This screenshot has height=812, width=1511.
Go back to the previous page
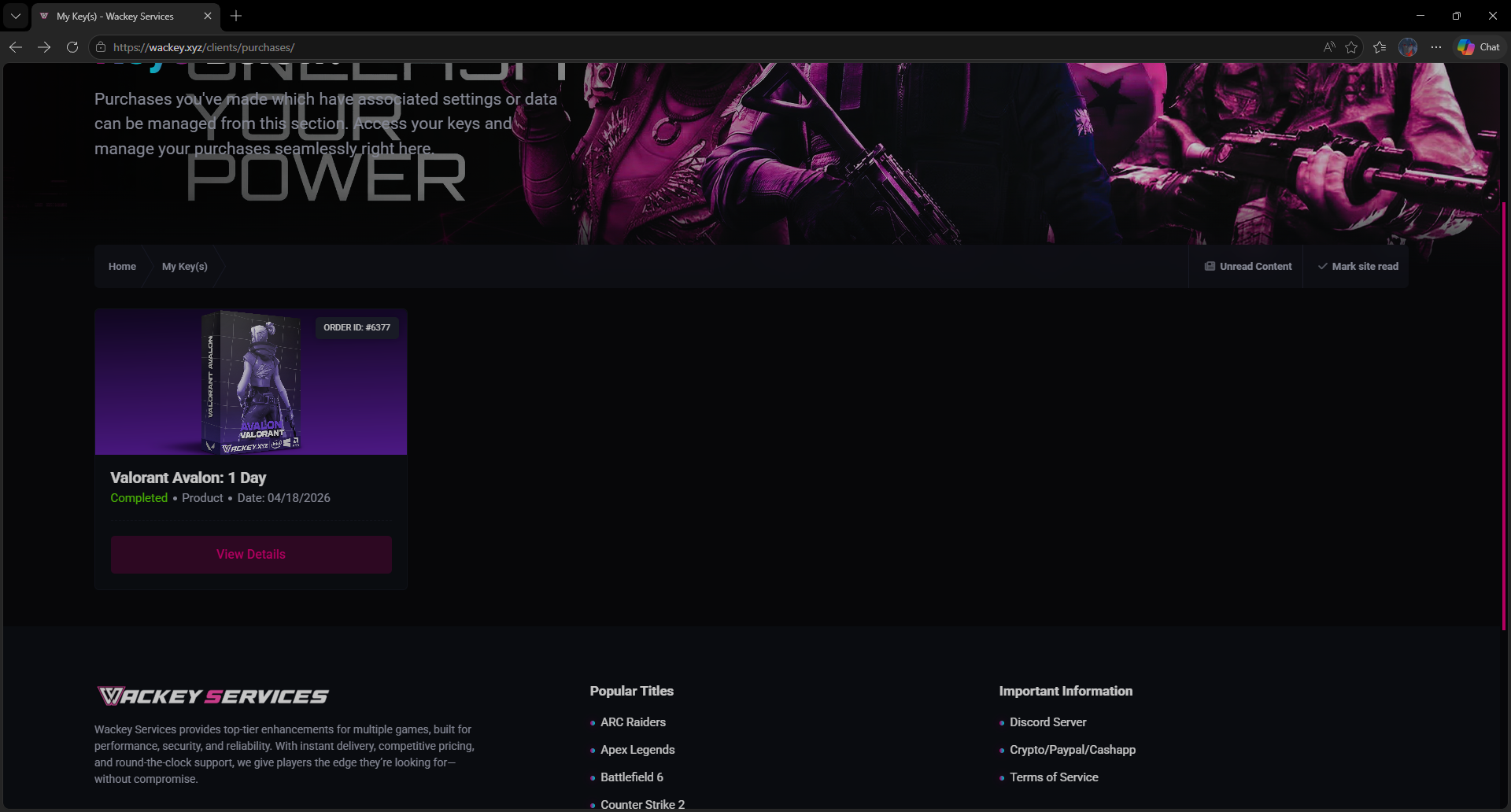(16, 47)
